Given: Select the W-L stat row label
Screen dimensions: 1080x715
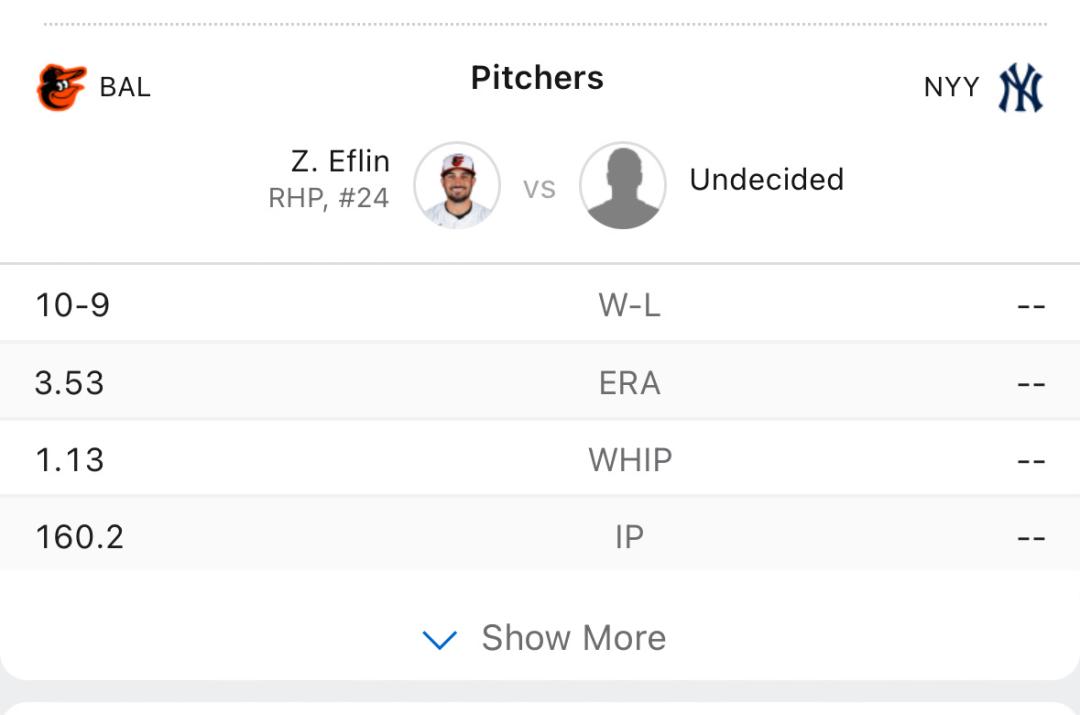Looking at the screenshot, I should (x=630, y=305).
